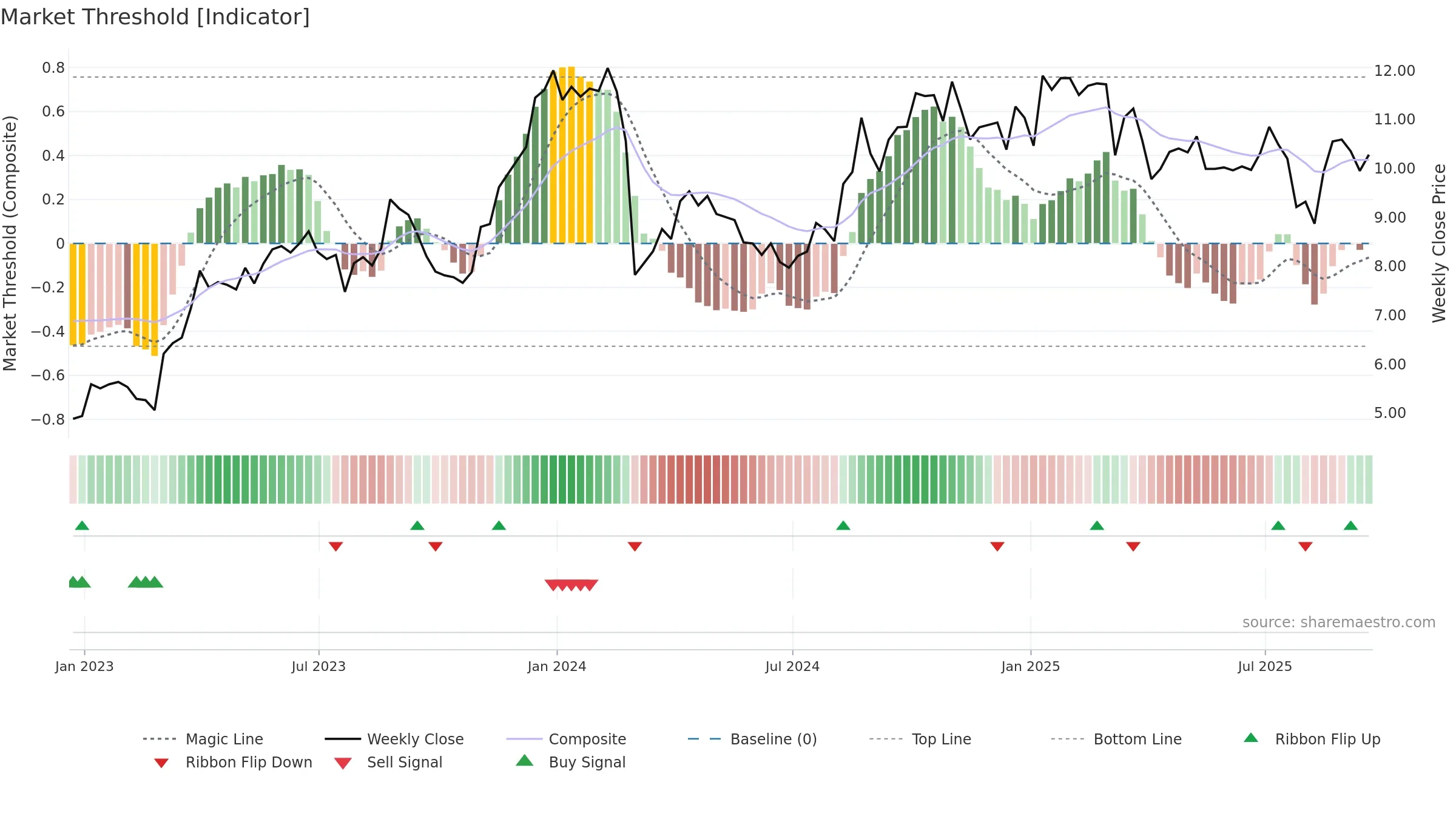1456x819 pixels.
Task: Click the 12.00 Weekly Close Price tick
Action: 1395,71
